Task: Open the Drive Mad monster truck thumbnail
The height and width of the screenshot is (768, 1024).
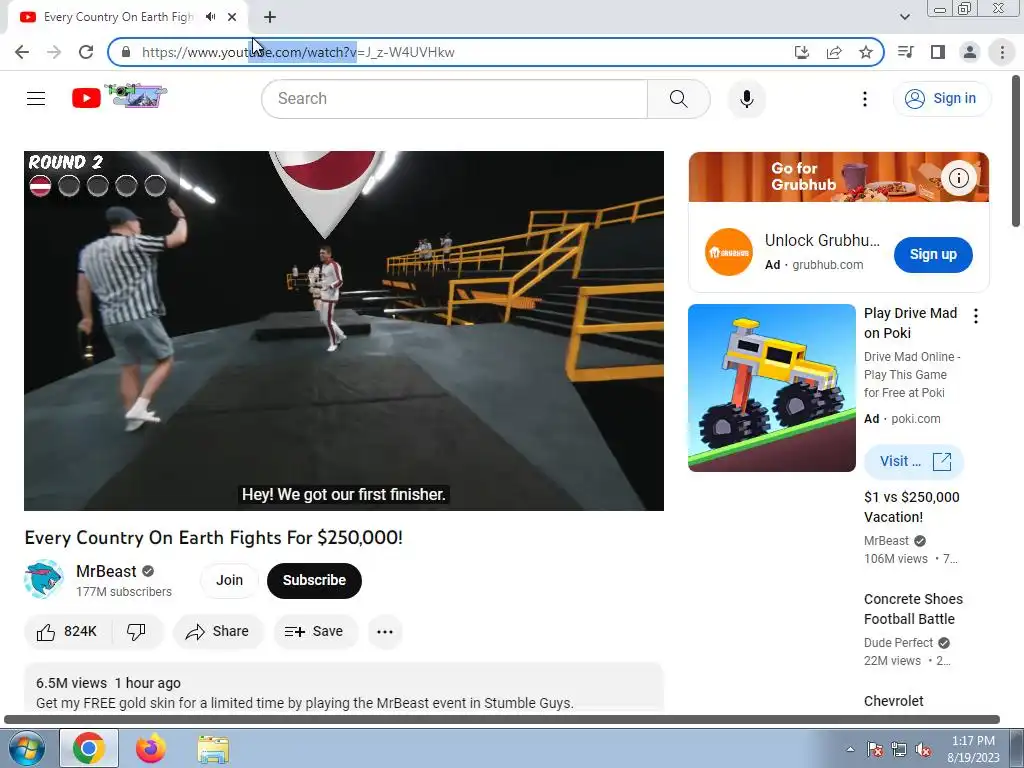Action: pyautogui.click(x=771, y=388)
